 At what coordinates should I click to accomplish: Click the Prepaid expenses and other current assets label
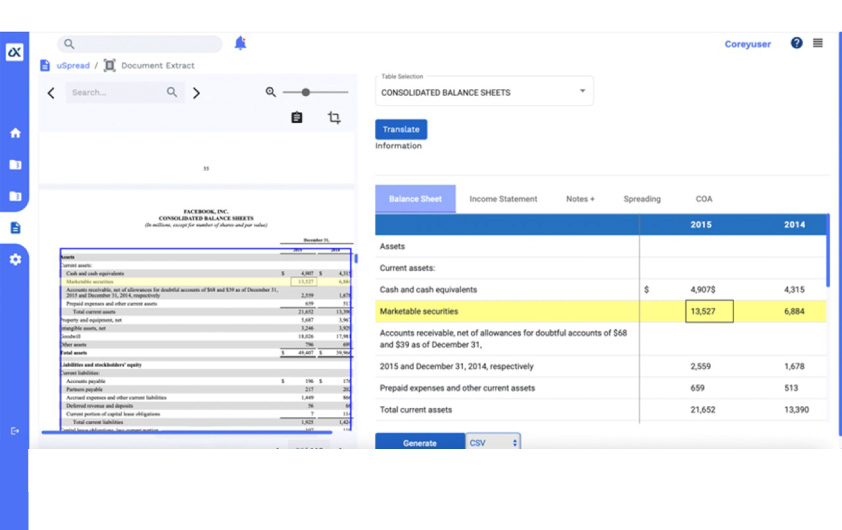coord(457,388)
